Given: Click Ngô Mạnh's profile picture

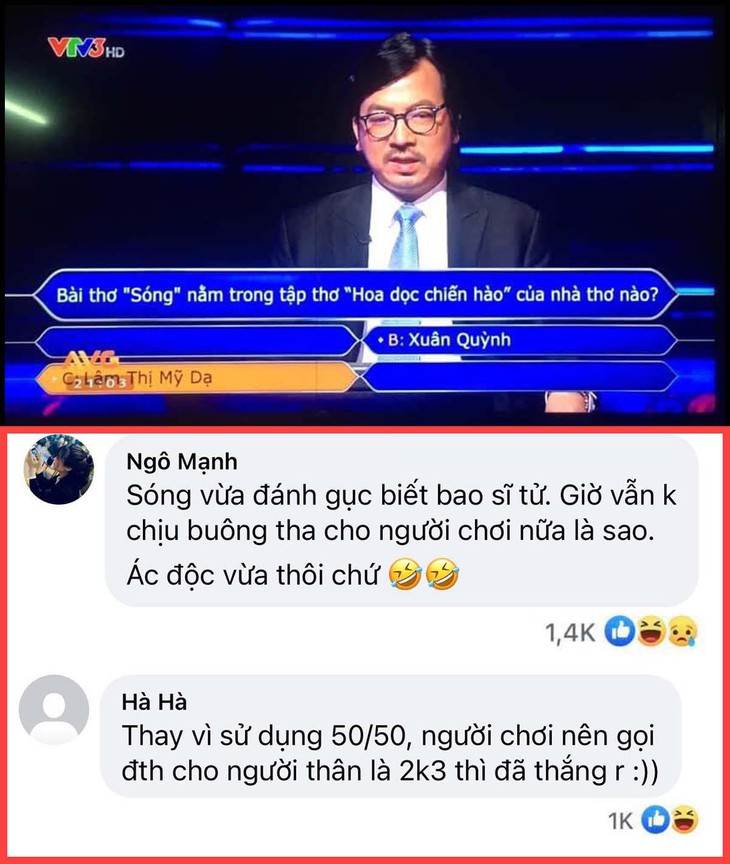Looking at the screenshot, I should [59, 469].
